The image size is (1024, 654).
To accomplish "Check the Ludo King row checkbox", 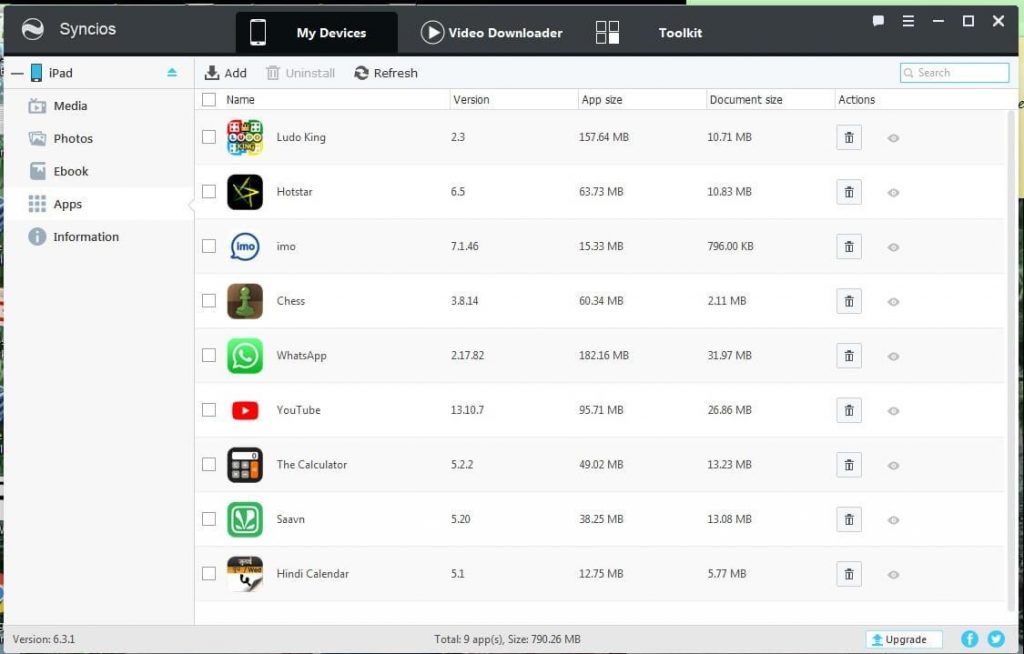I will (x=209, y=137).
